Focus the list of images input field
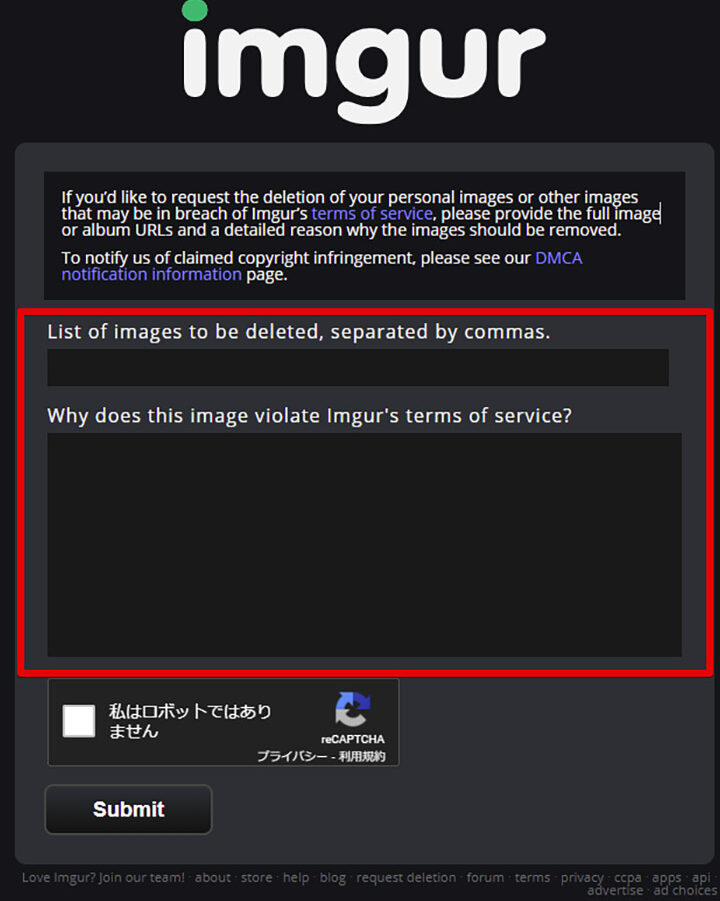The image size is (720, 901). tap(358, 367)
